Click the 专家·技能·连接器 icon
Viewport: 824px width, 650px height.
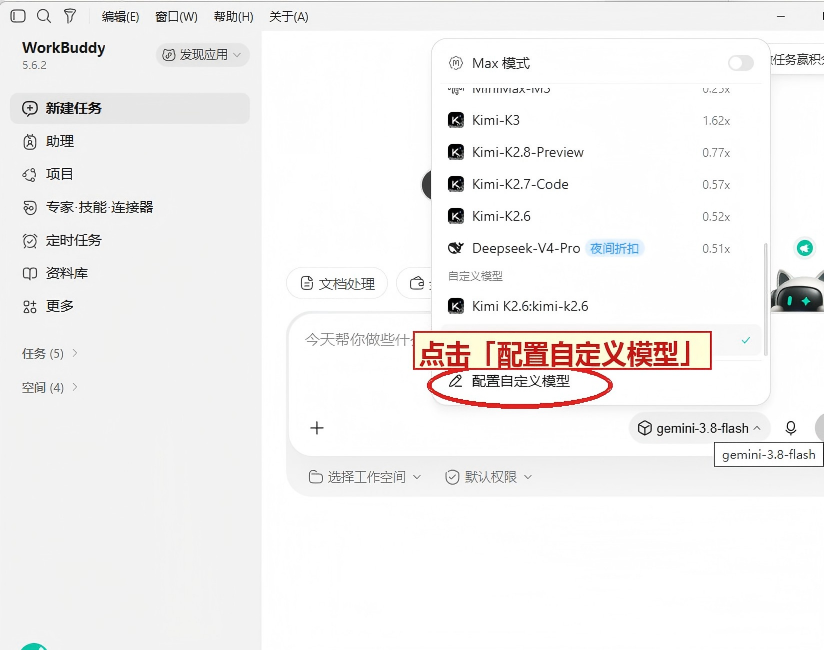point(30,208)
